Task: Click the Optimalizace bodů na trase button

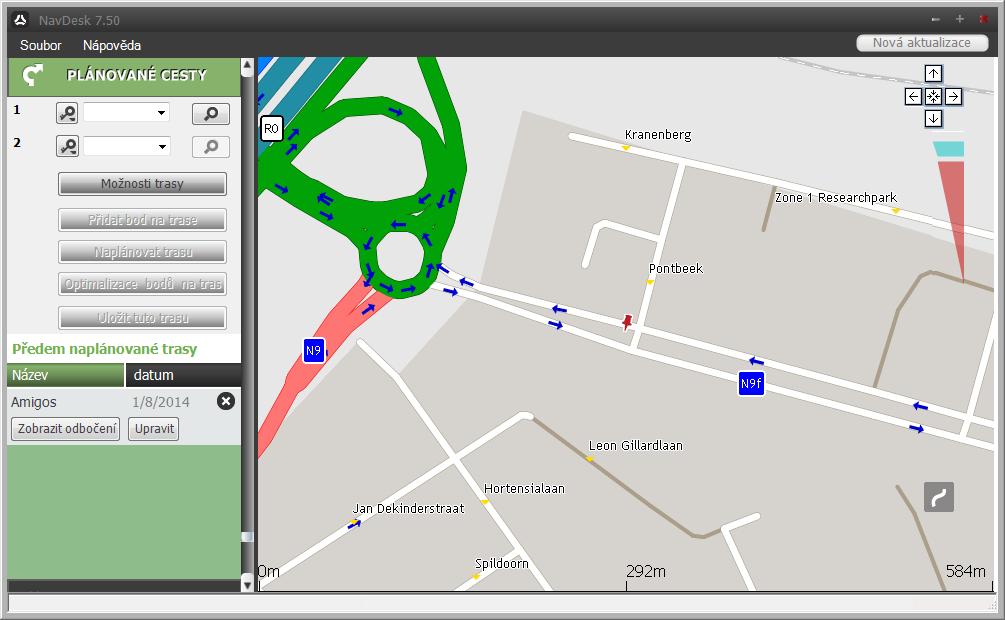Action: tap(142, 284)
